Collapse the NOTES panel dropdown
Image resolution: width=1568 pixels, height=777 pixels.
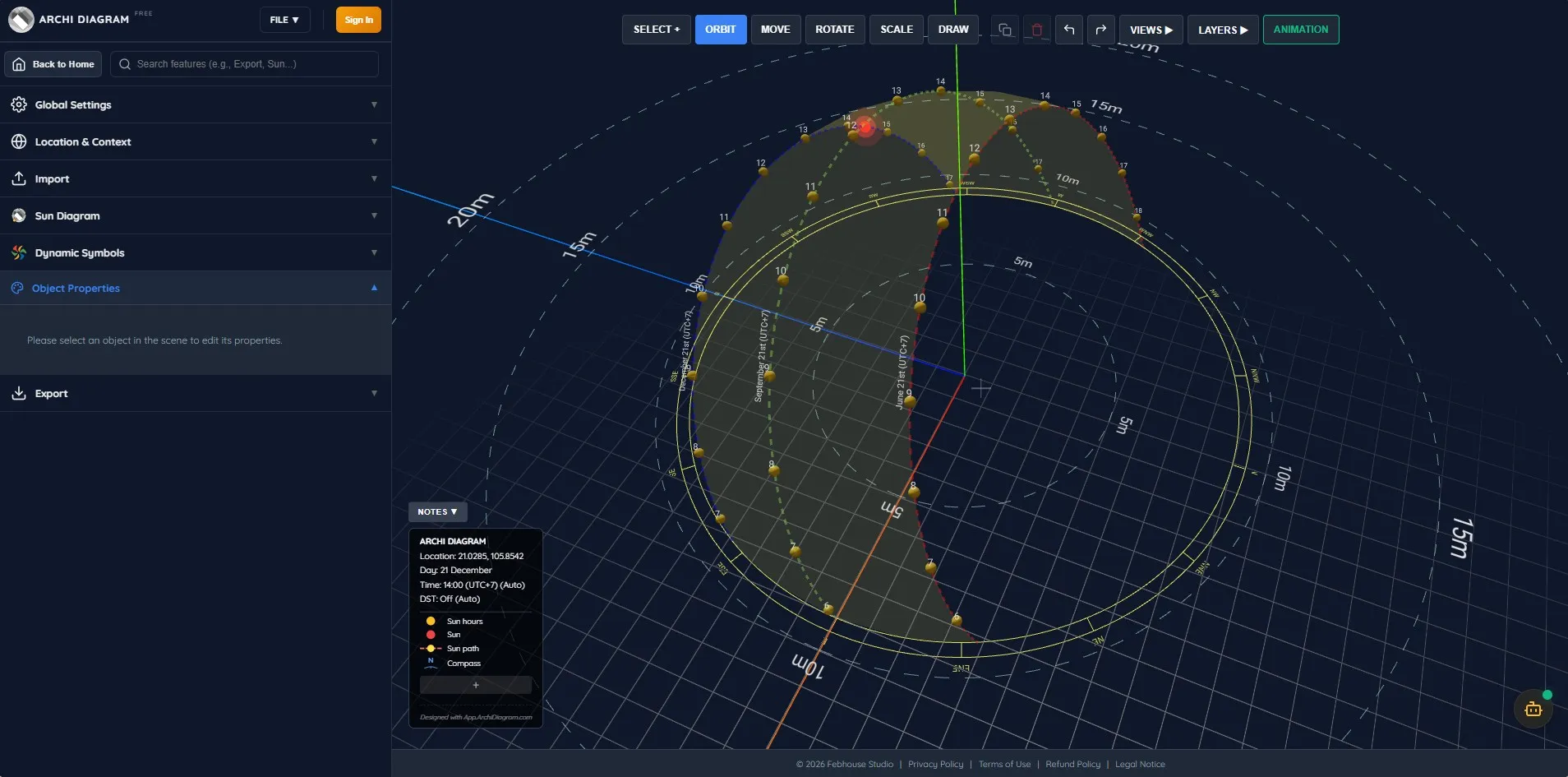coord(437,511)
